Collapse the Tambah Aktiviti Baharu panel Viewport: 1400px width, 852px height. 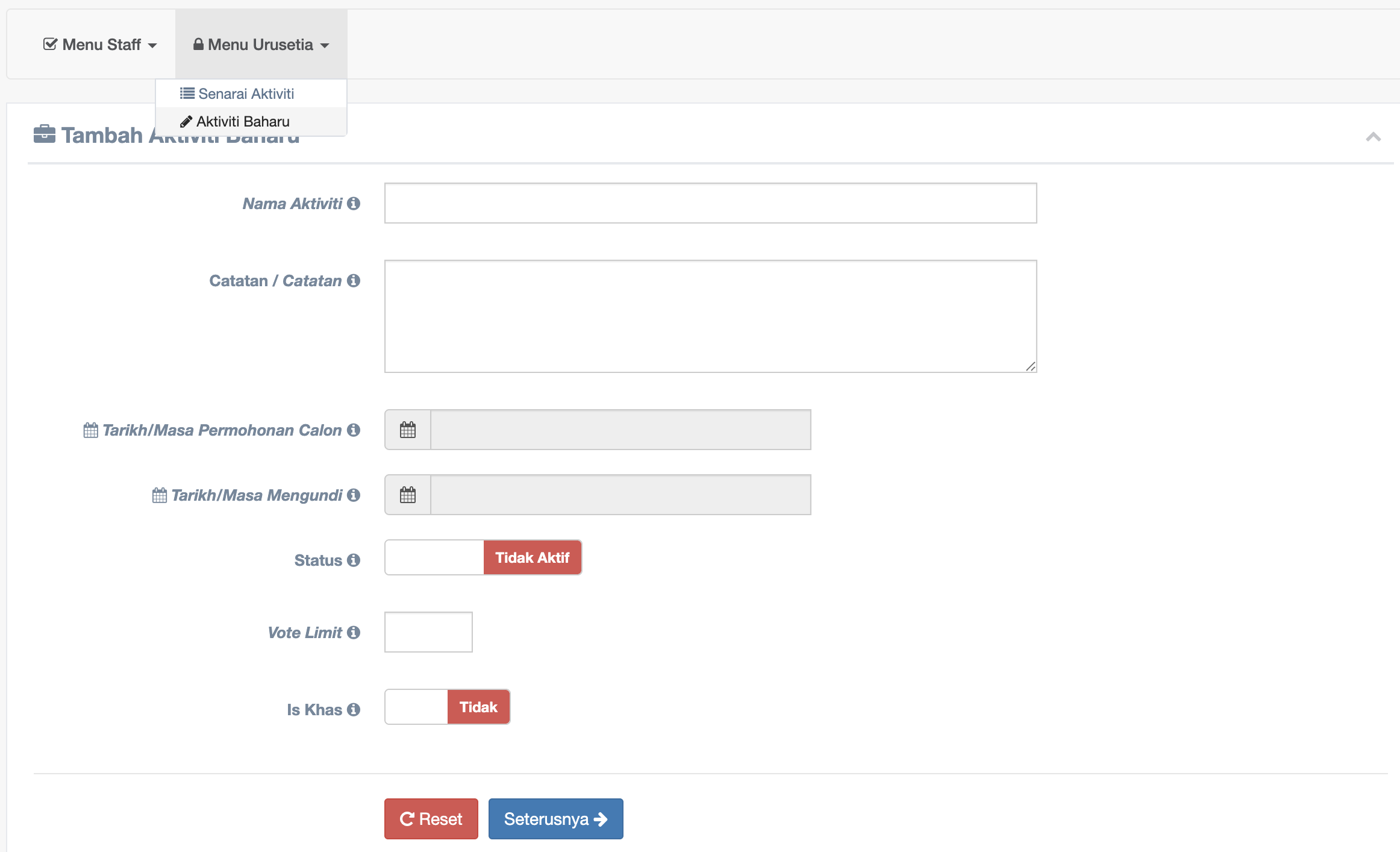1373,137
